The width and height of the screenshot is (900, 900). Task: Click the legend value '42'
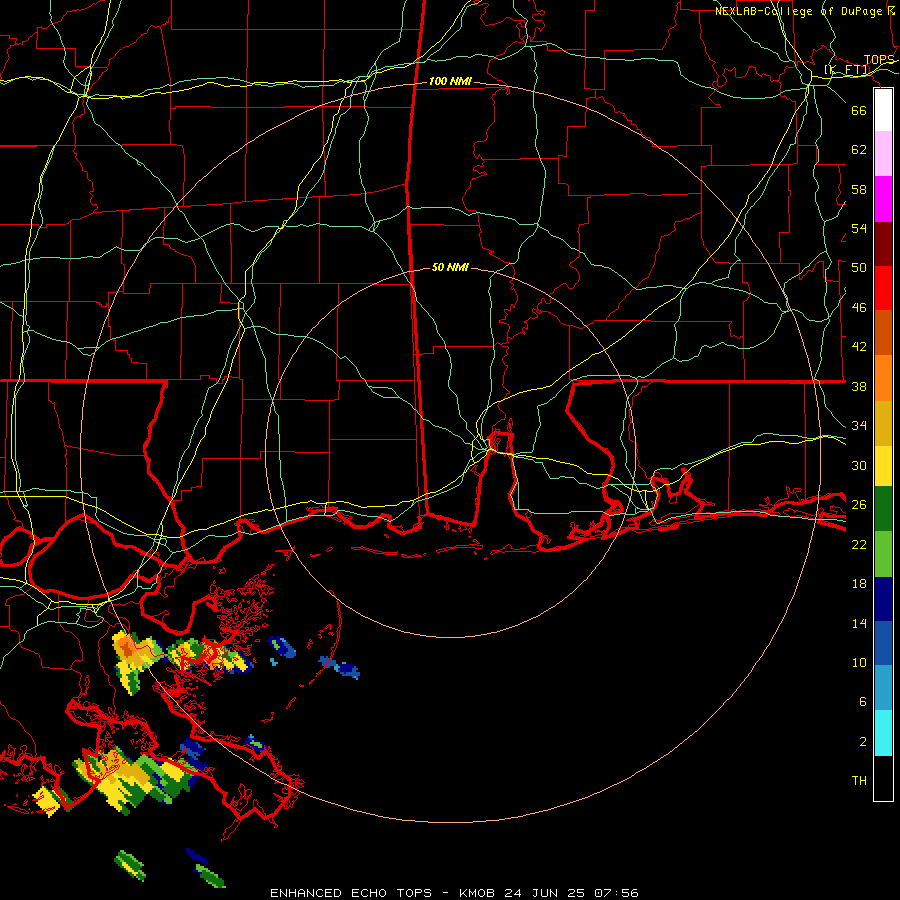pos(859,347)
